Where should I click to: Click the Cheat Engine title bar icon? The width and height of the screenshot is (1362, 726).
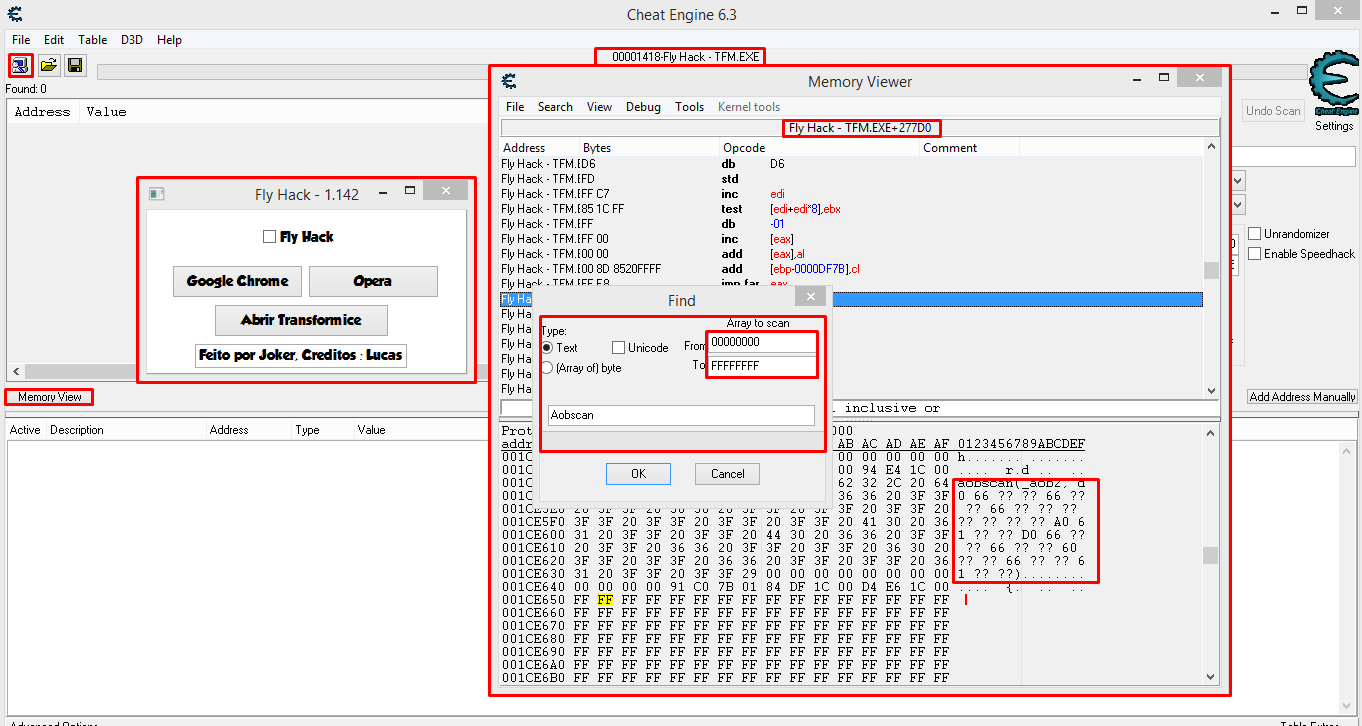coord(12,14)
